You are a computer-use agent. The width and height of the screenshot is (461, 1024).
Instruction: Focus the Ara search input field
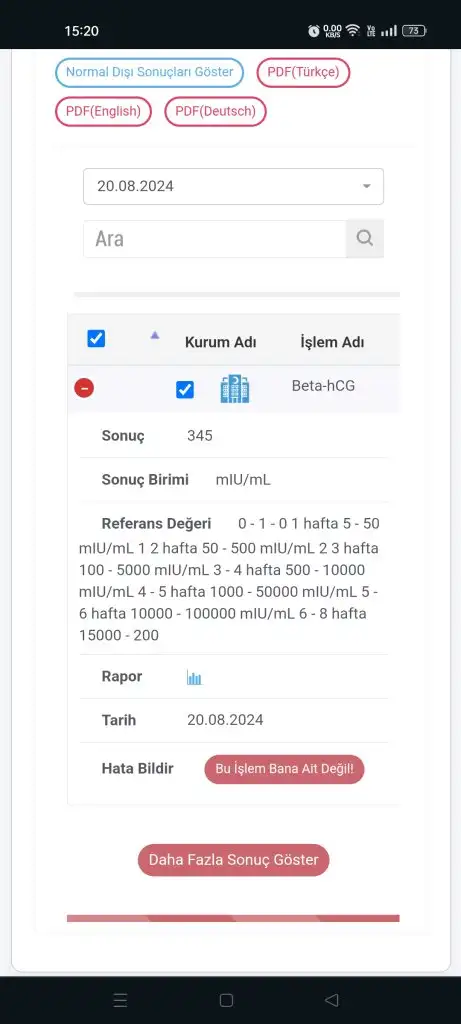coord(214,238)
